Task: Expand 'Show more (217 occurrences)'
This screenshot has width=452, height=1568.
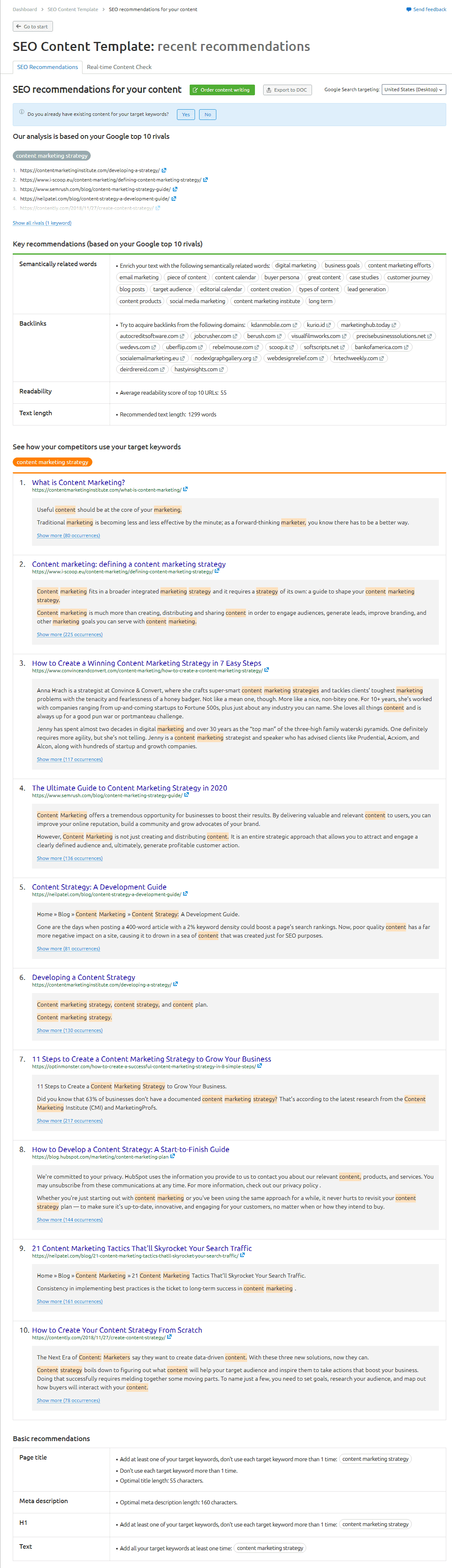Action: 69,1121
